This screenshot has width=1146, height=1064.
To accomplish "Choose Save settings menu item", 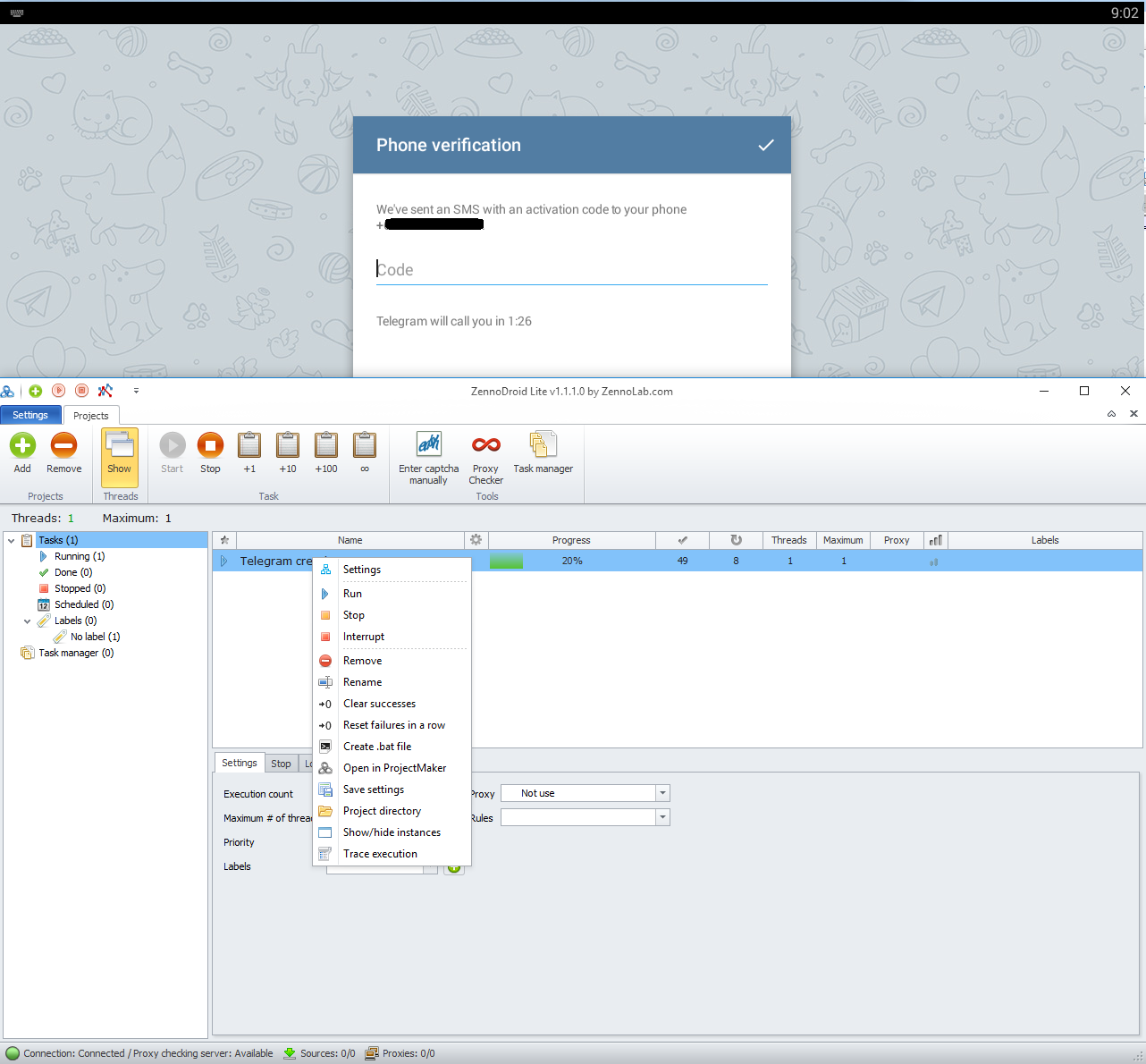I will click(392, 790).
